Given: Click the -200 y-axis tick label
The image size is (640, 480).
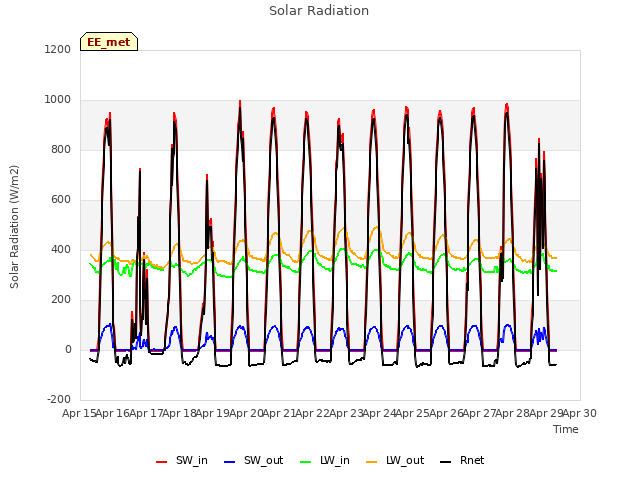Looking at the screenshot, I should (x=59, y=400).
